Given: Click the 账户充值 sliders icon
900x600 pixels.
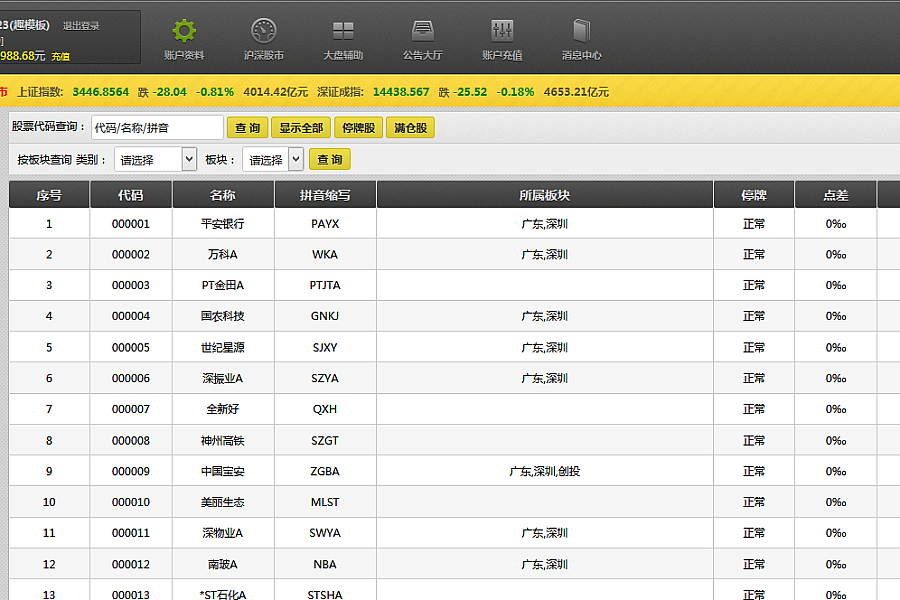Looking at the screenshot, I should [502, 31].
